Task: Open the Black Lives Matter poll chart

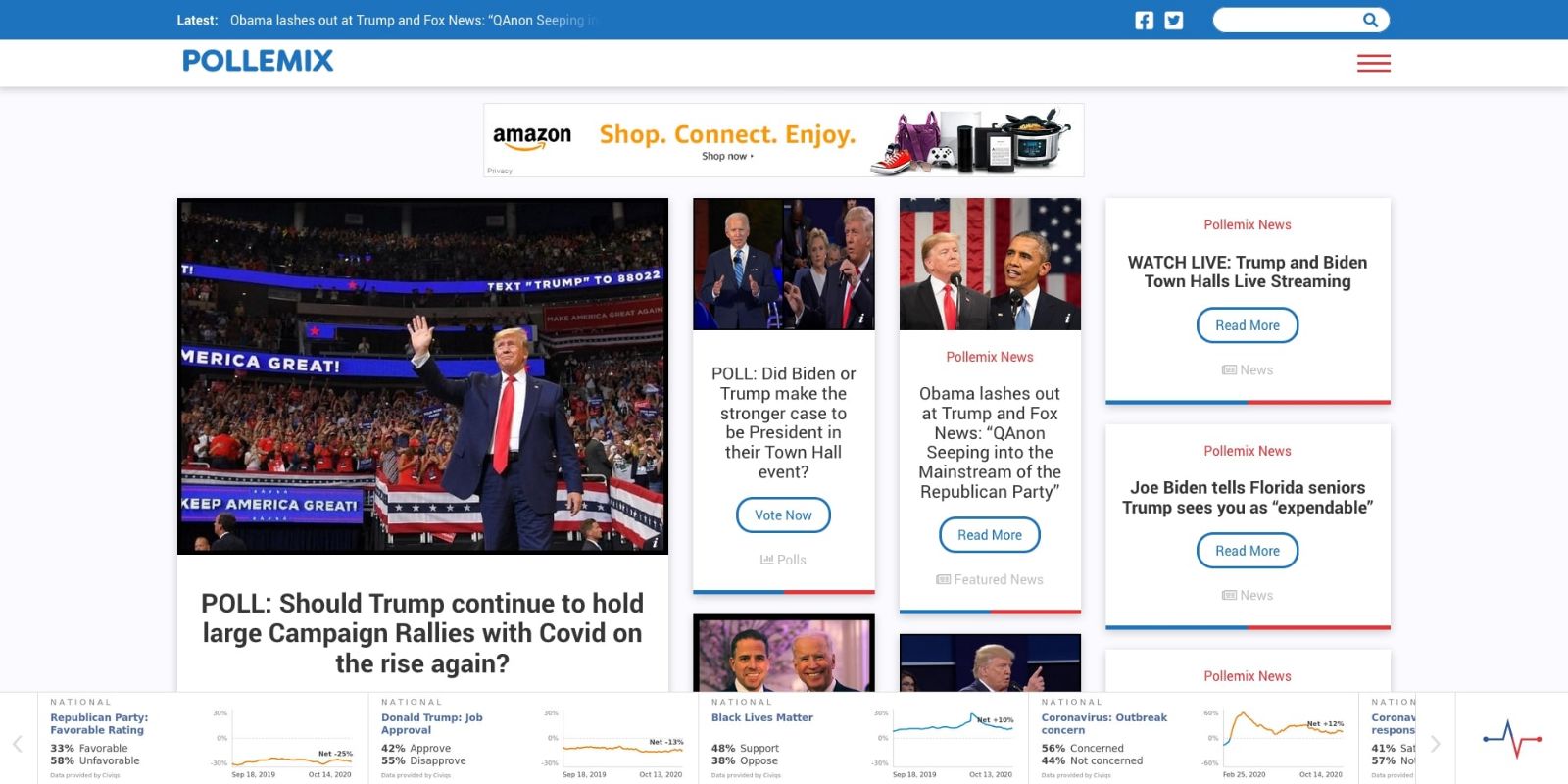Action: (863, 738)
